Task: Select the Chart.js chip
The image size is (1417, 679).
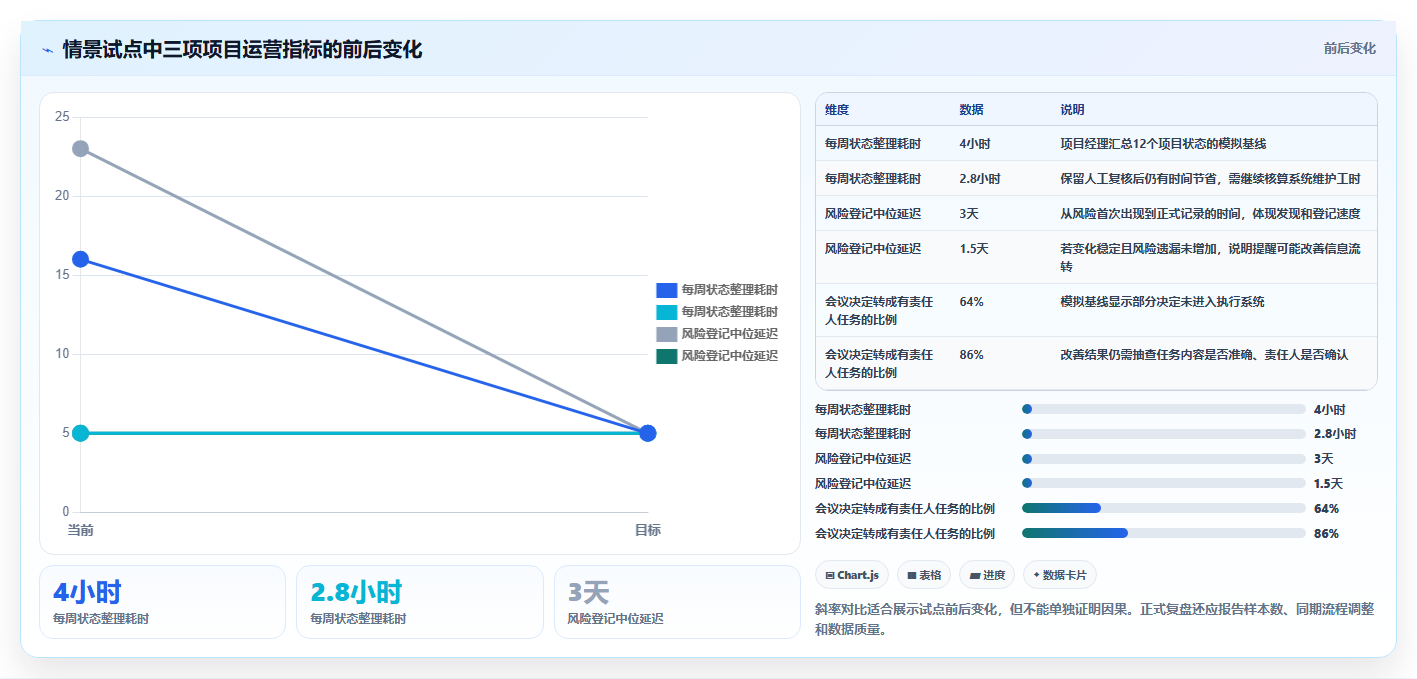Action: tap(852, 575)
